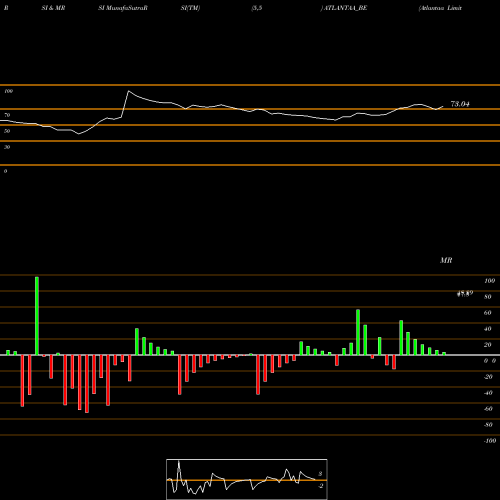This screenshot has height=500, width=500.
Task: Click the tallest green MR histogram bar
Action: (x=37, y=316)
